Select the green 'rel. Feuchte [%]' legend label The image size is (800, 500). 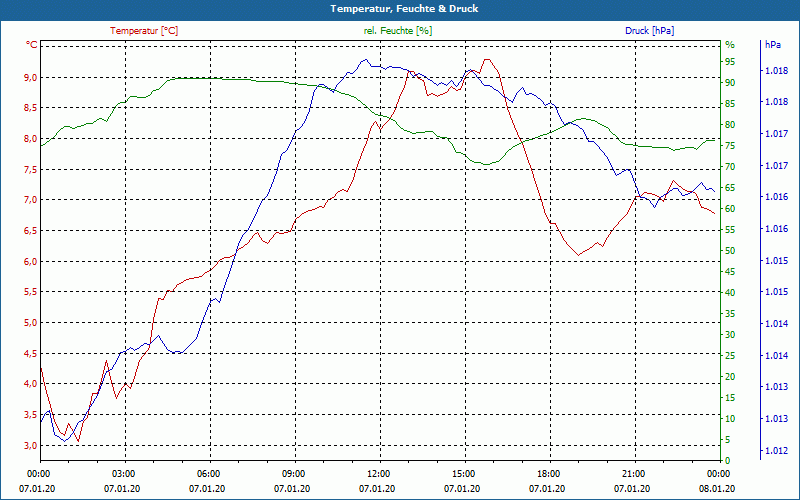coord(398,31)
